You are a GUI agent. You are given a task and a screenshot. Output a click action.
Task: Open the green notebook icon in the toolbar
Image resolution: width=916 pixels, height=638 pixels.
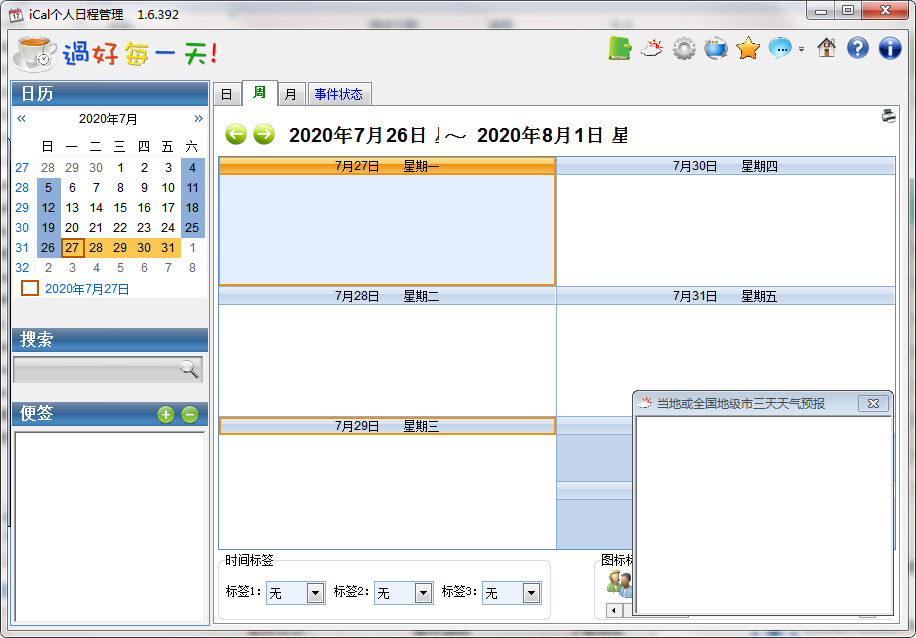[x=620, y=48]
